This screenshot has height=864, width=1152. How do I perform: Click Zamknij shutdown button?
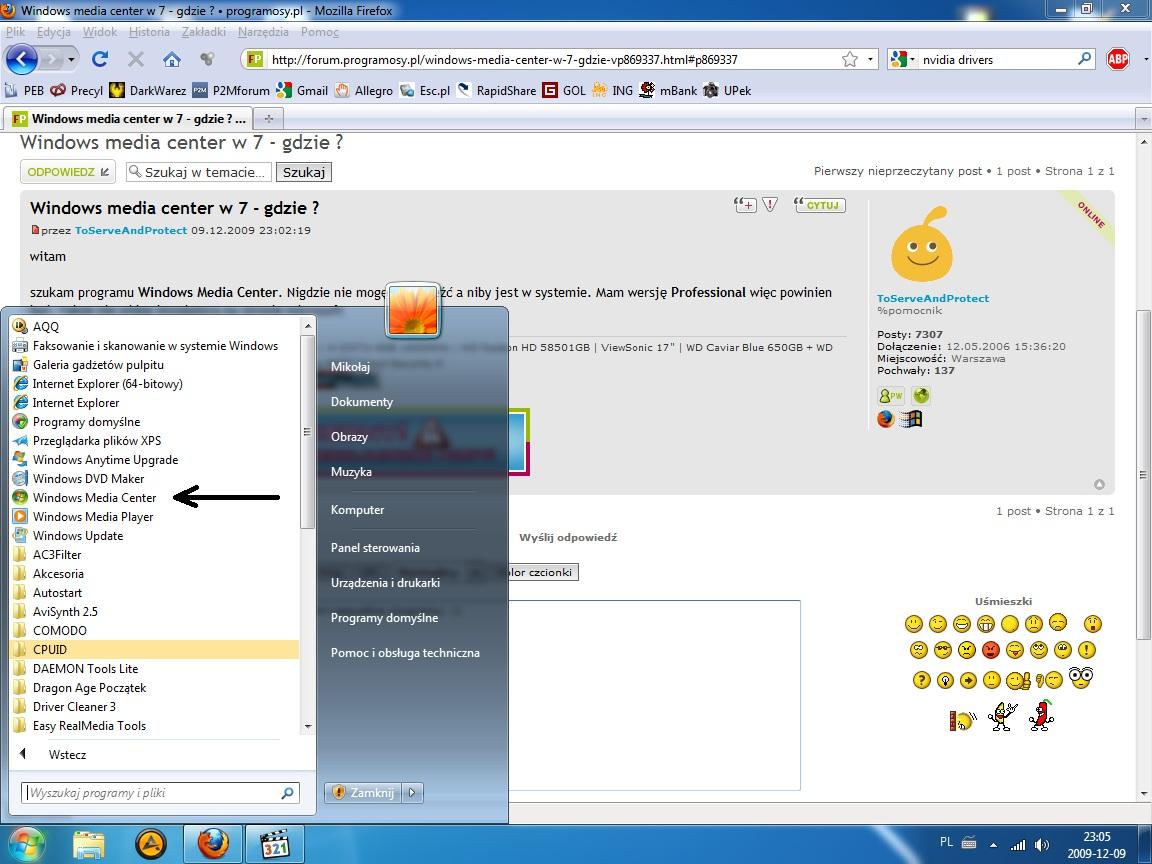click(x=364, y=792)
